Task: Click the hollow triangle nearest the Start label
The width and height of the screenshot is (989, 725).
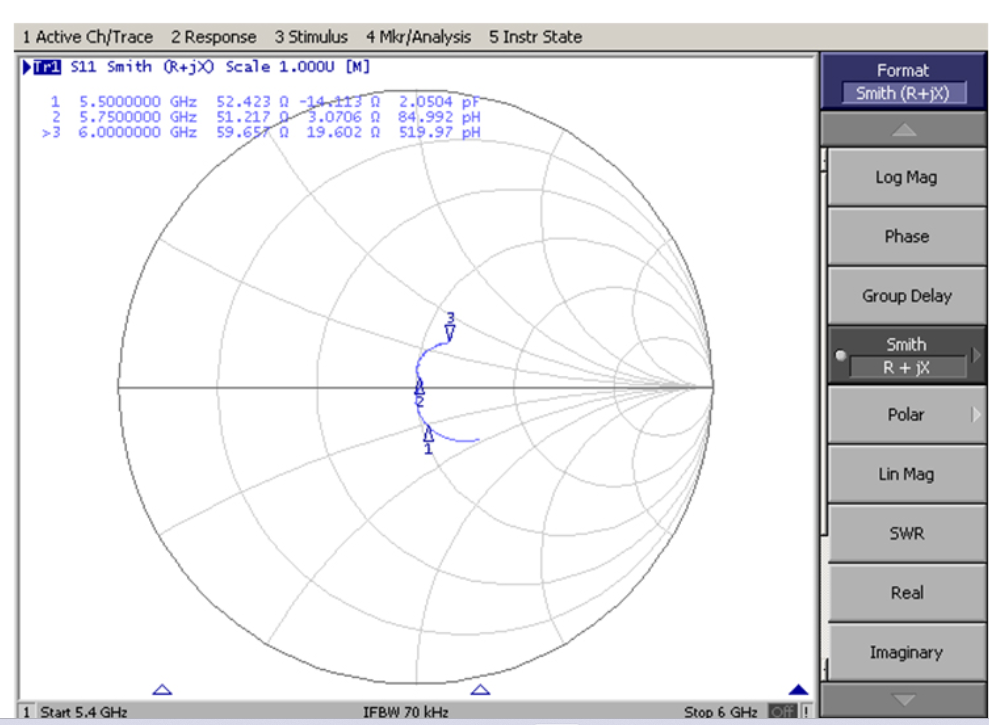Action: coord(162,690)
